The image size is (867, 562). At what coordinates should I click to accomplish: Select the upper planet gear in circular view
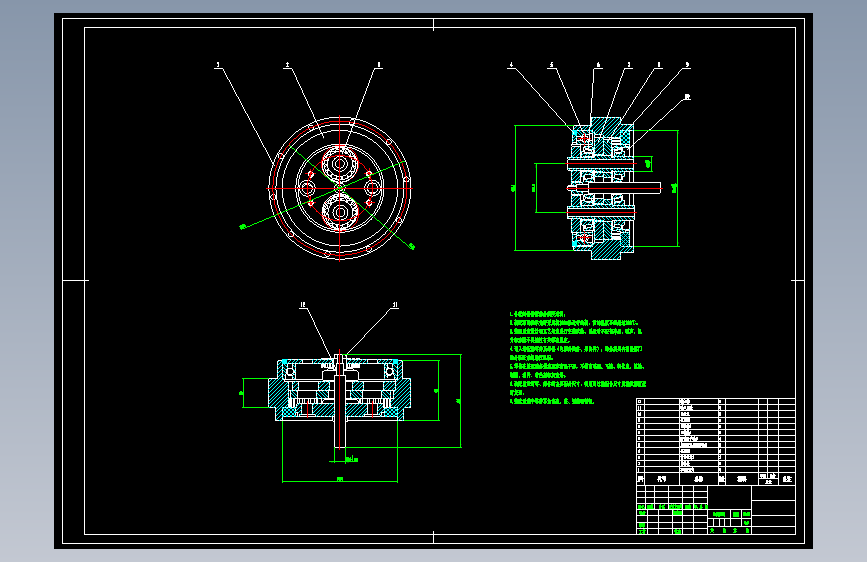click(340, 164)
